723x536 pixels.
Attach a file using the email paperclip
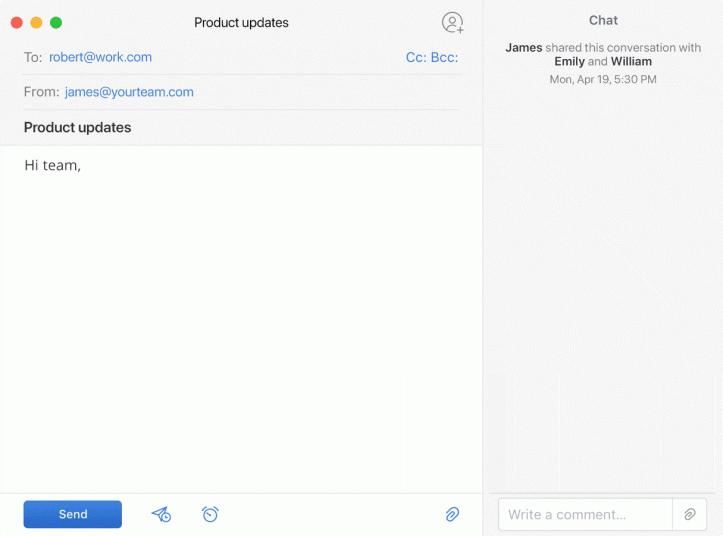tap(452, 514)
